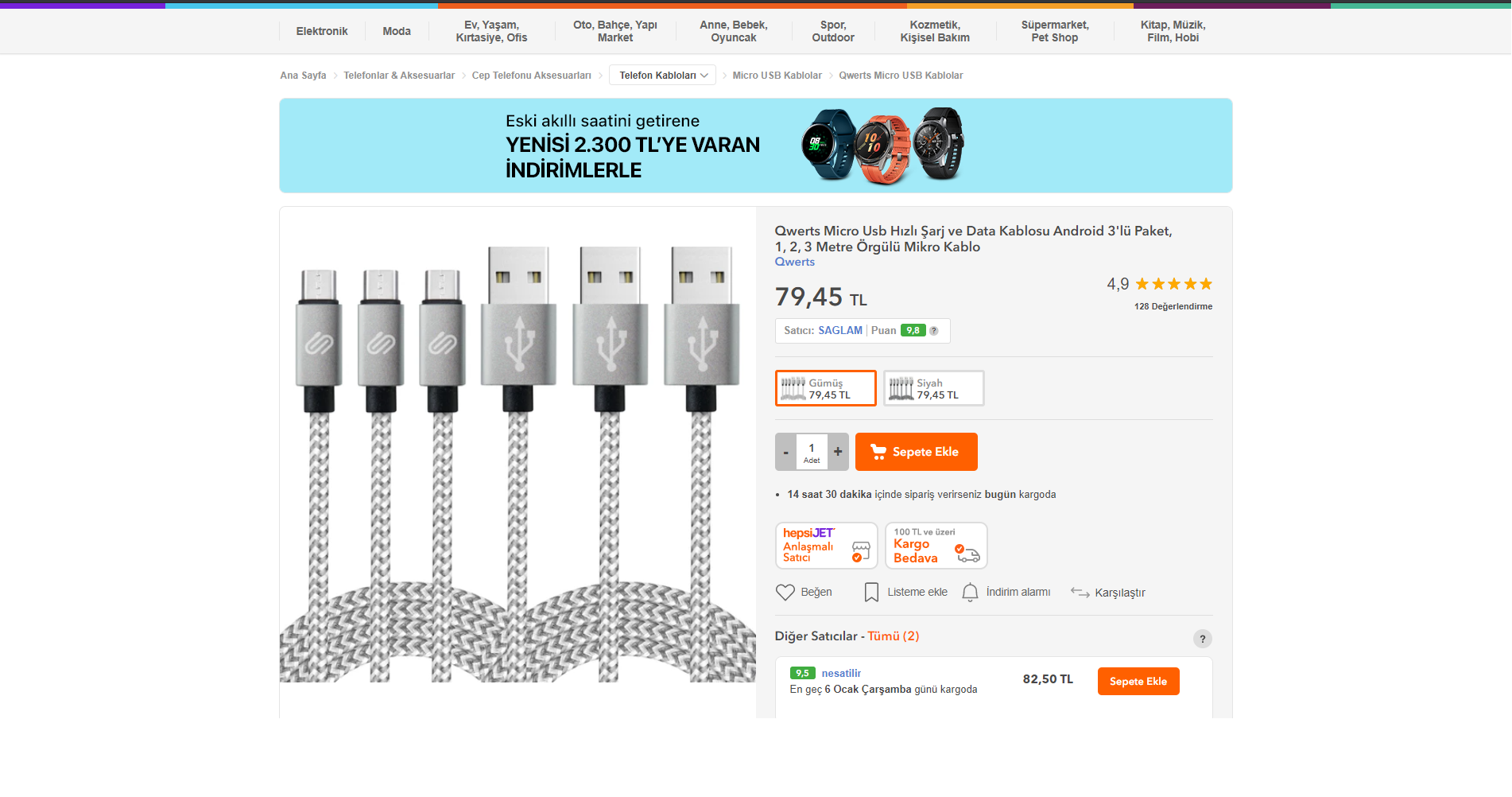This screenshot has width=1512, height=797.
Task: Navigate to Ana Sayfa breadcrumb
Action: pos(301,74)
